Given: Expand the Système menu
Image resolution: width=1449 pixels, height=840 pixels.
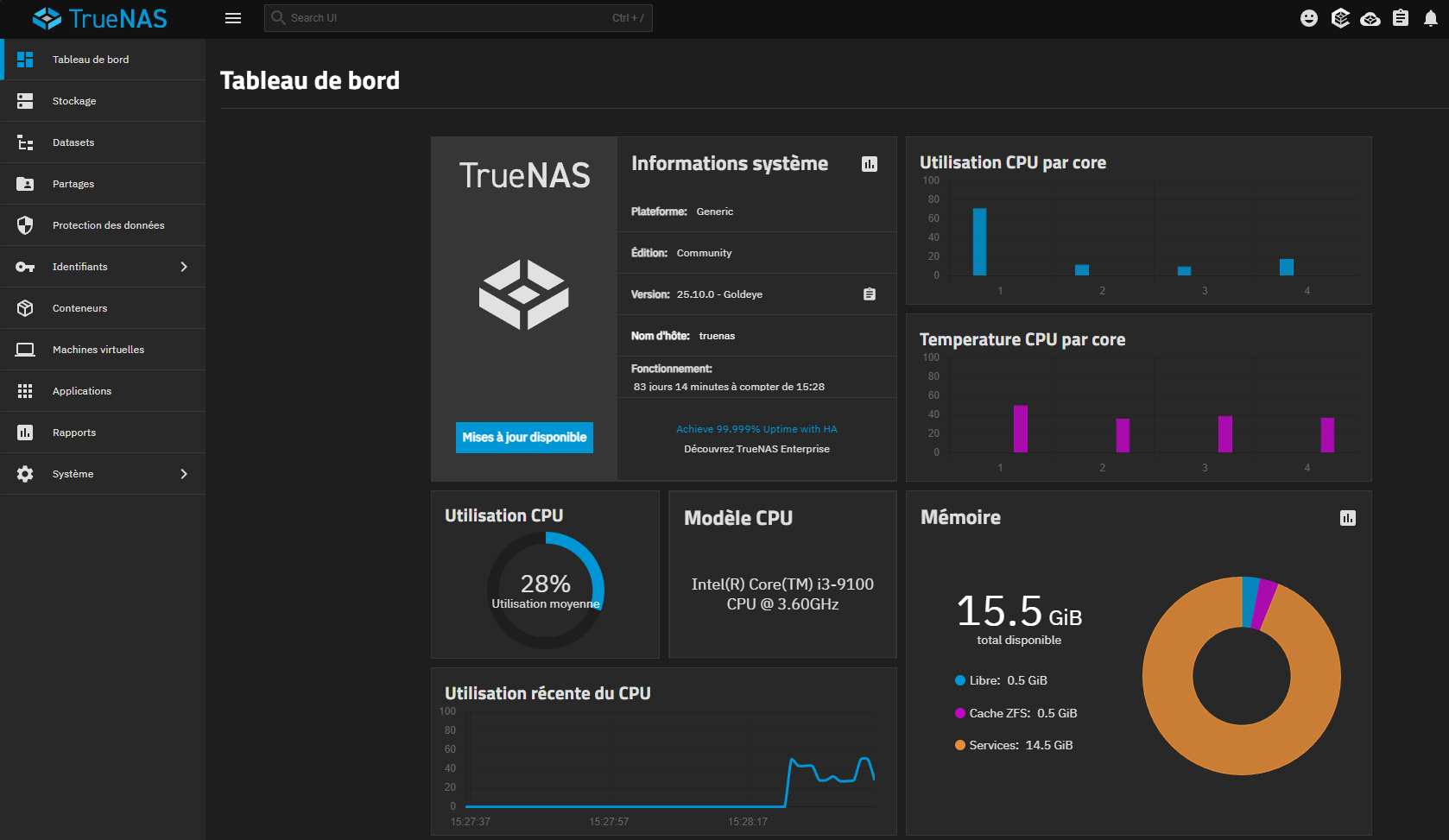Looking at the screenshot, I should [104, 473].
